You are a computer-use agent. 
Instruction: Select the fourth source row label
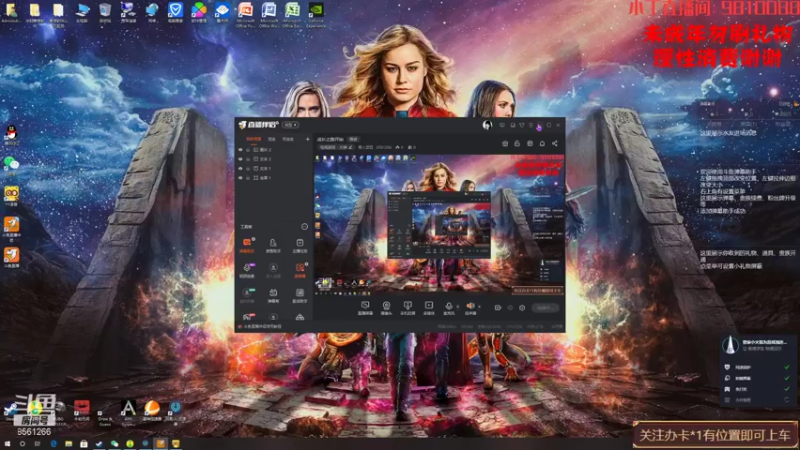265,178
